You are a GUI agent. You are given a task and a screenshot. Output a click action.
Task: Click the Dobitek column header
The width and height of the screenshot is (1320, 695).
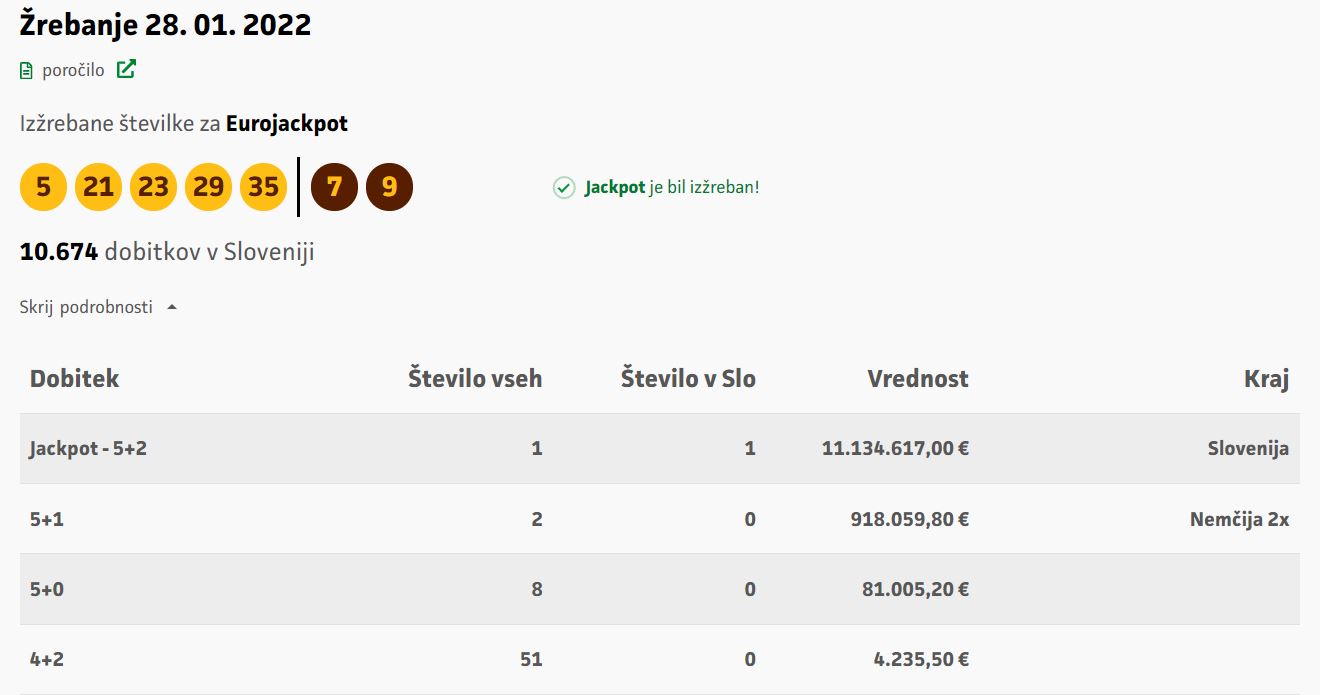coord(74,379)
